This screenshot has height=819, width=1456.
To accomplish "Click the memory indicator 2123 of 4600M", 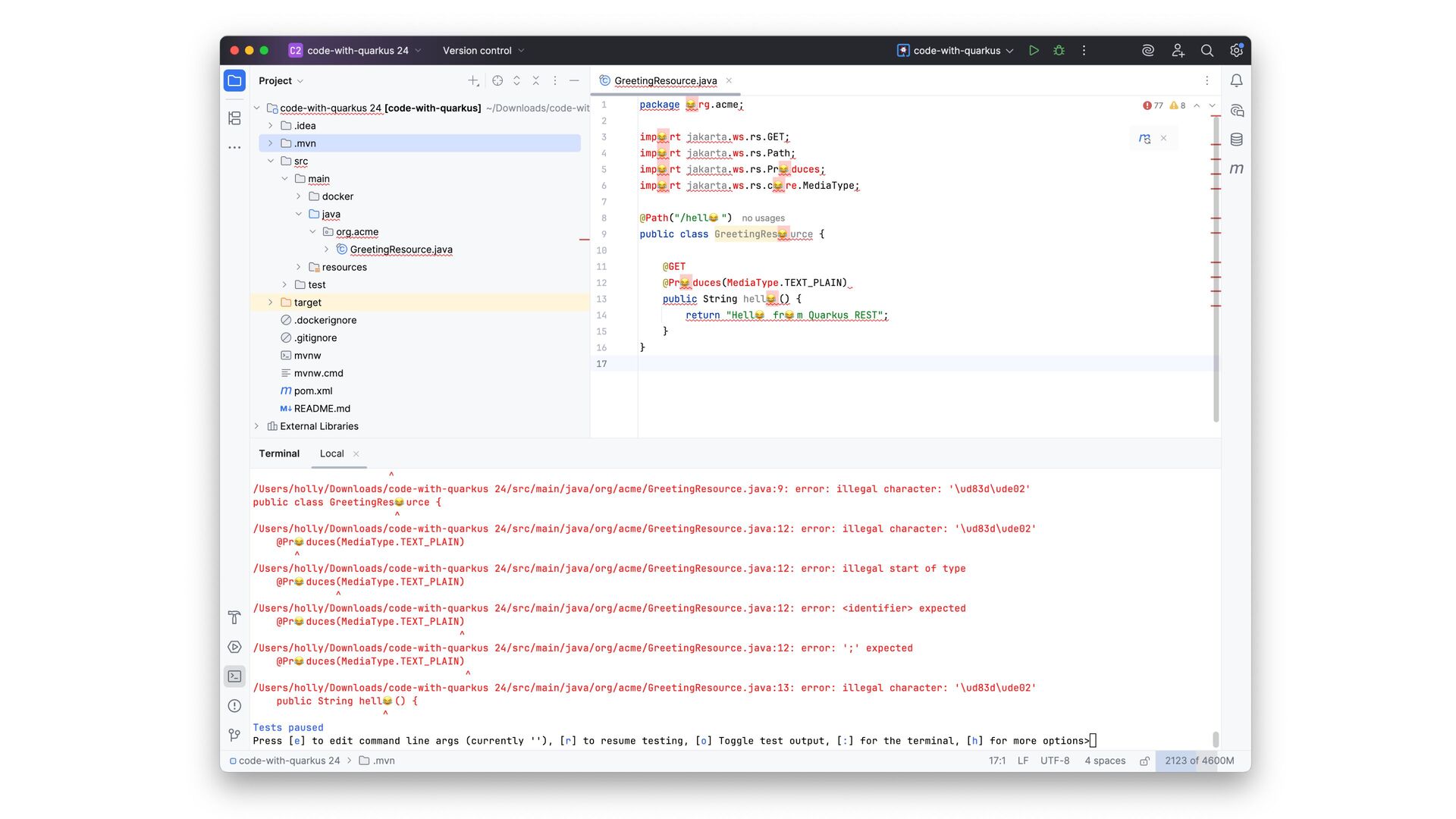I will pos(1199,761).
